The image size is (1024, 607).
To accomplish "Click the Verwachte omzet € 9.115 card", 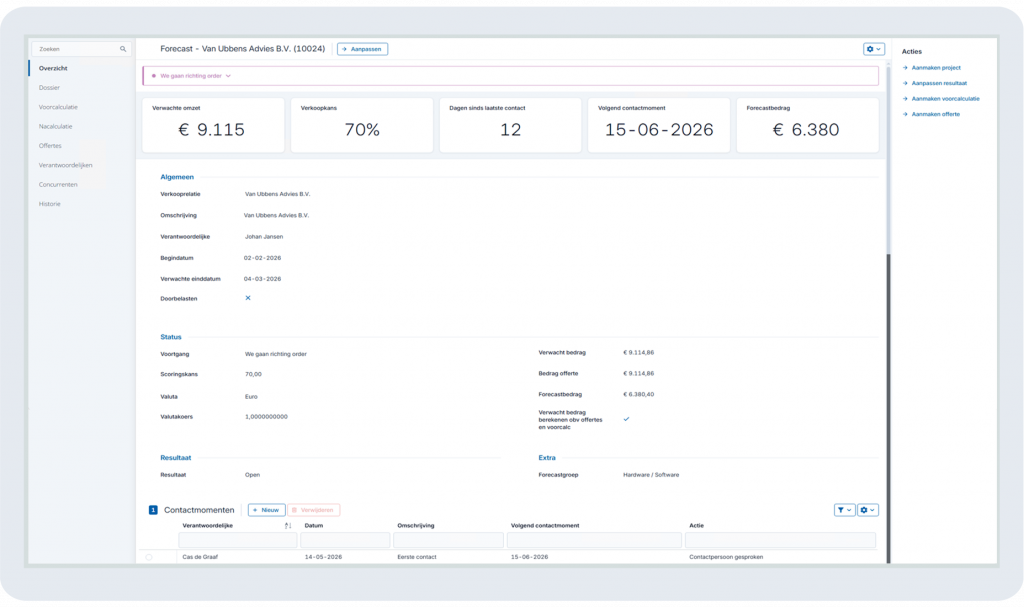I will point(213,125).
